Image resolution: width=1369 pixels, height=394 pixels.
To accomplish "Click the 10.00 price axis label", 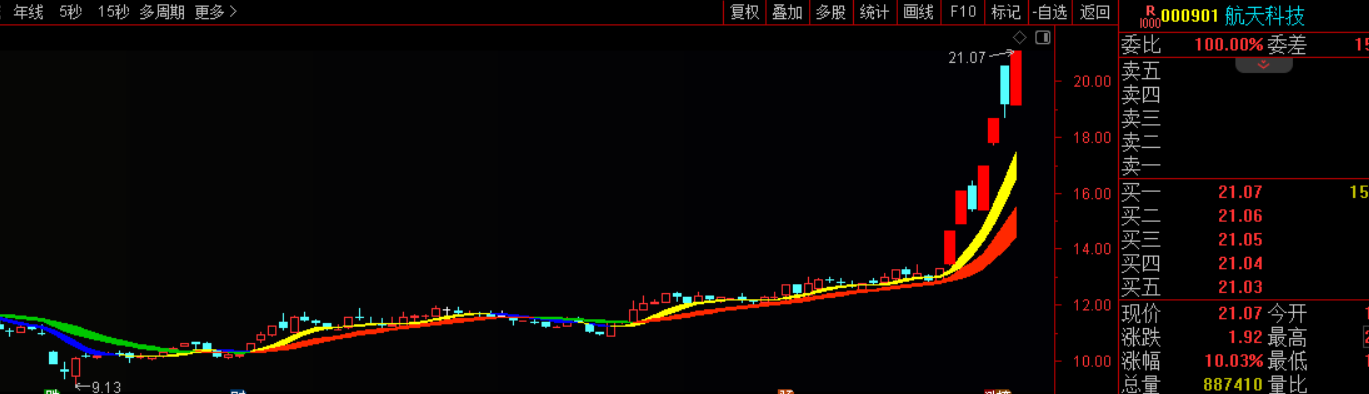I will (1091, 361).
